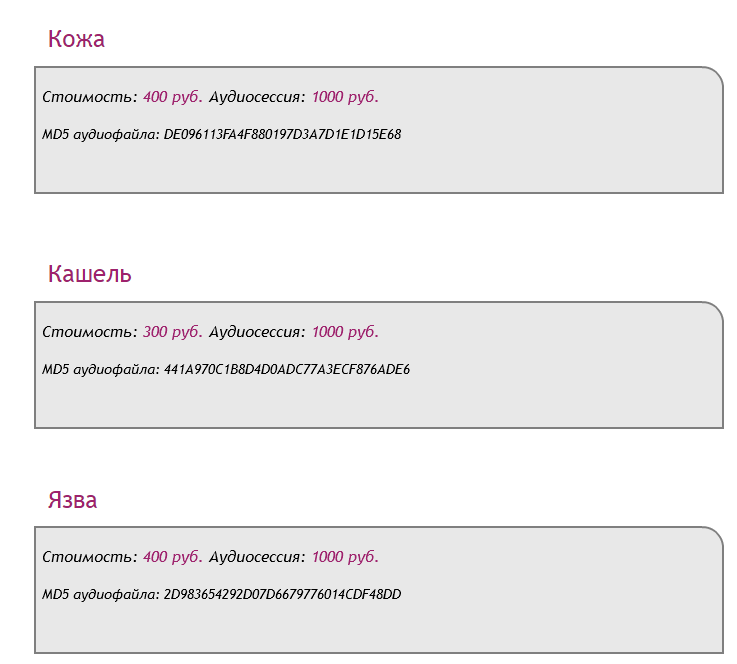The height and width of the screenshot is (664, 737).
Task: Click the 1000 руб. Аудиосессия price under Язва
Action: 345,557
